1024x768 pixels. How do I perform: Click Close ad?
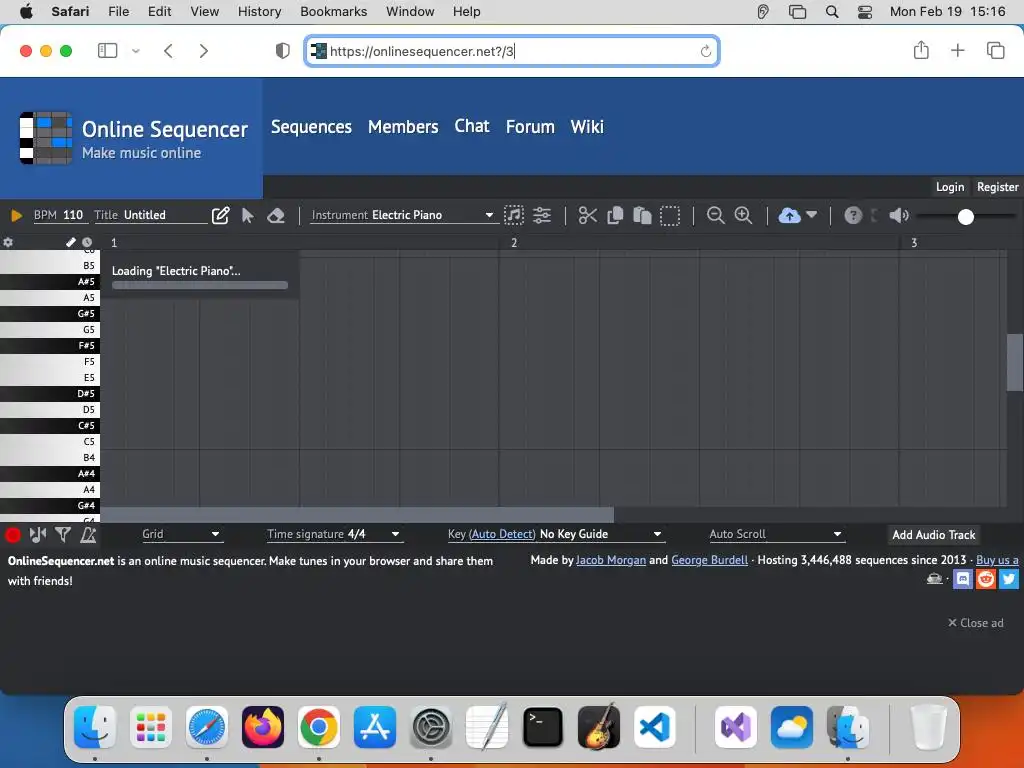point(976,623)
